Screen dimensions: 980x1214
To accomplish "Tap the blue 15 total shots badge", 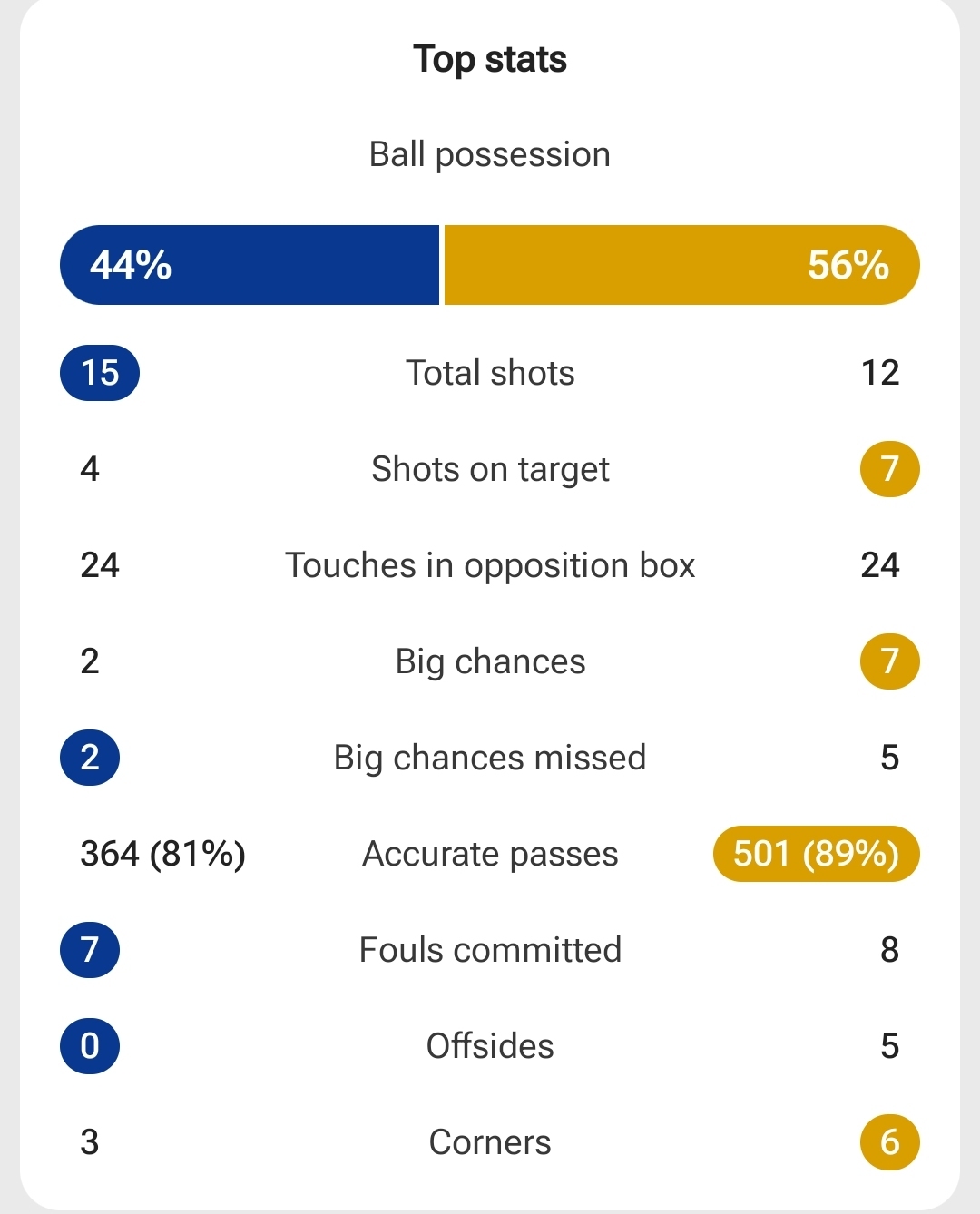I will 100,373.
